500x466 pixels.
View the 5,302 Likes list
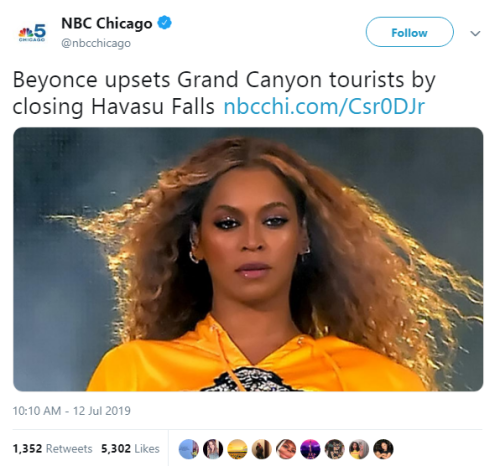(x=130, y=449)
